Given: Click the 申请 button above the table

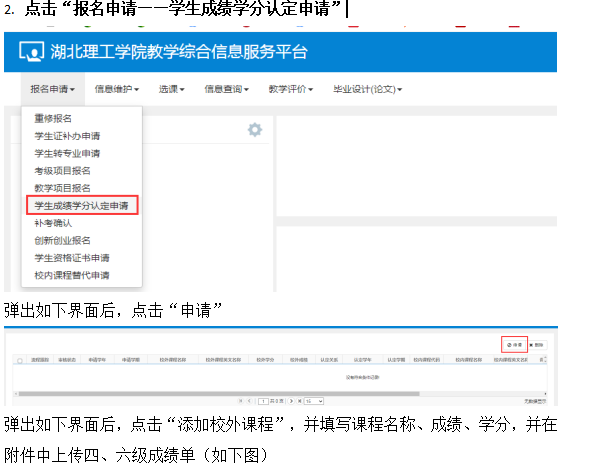Looking at the screenshot, I should pyautogui.click(x=513, y=344).
